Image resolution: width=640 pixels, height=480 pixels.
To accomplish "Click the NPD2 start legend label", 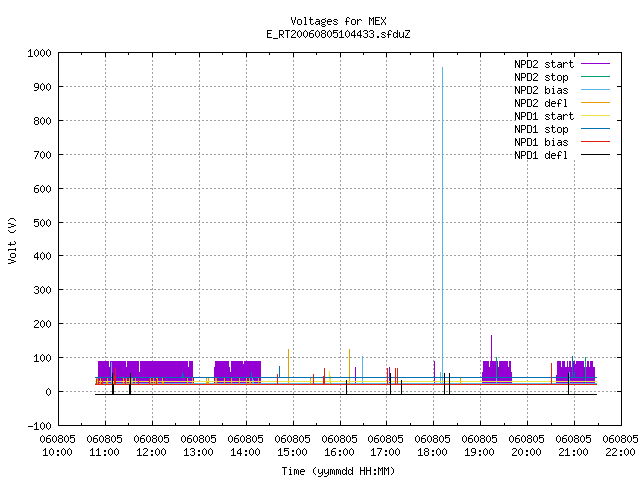I will (x=544, y=64).
